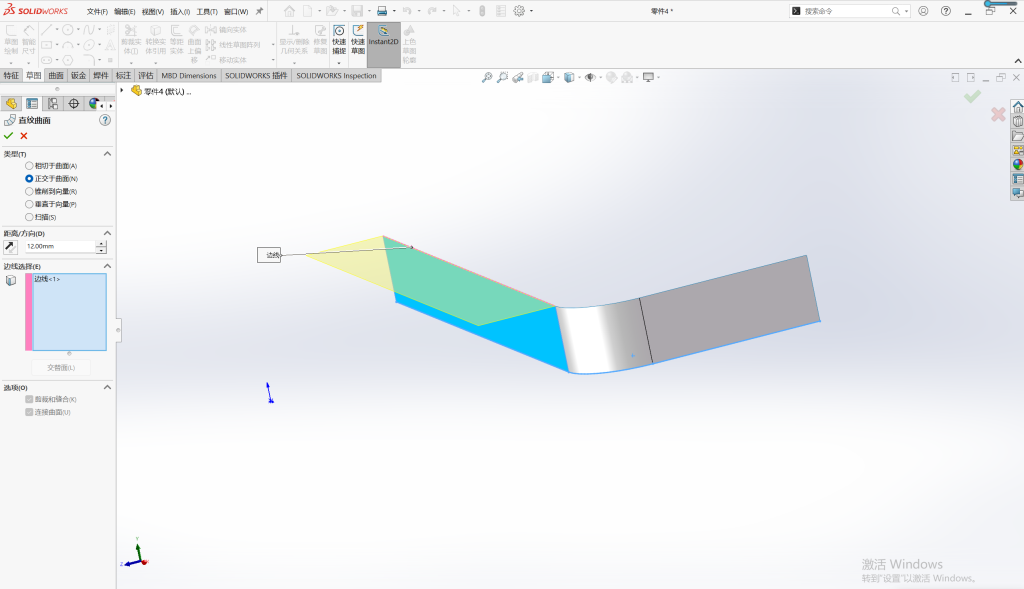Image resolution: width=1024 pixels, height=589 pixels.
Task: Open the ConfigurationManager tab icon
Action: [53, 104]
